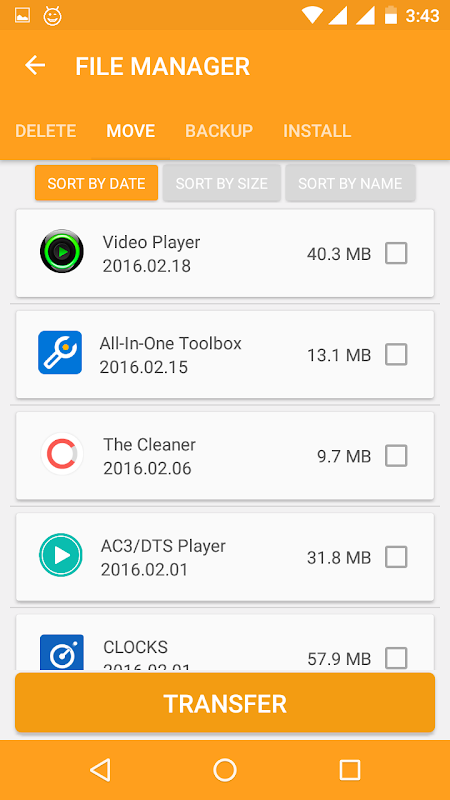This screenshot has width=450, height=800.
Task: Tap the back arrow in header
Action: click(35, 66)
